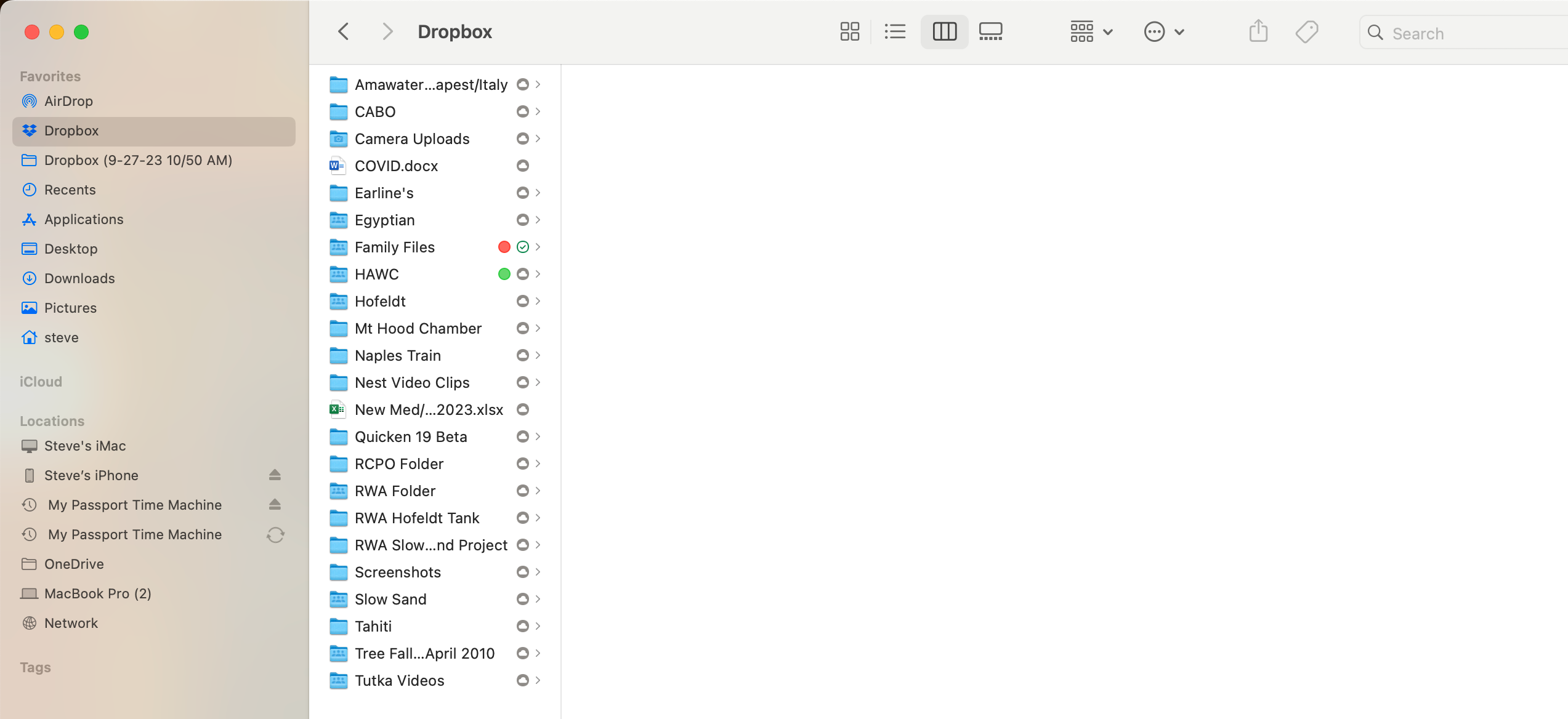Click the Dropbox window title
The width and height of the screenshot is (1568, 719).
tap(455, 32)
